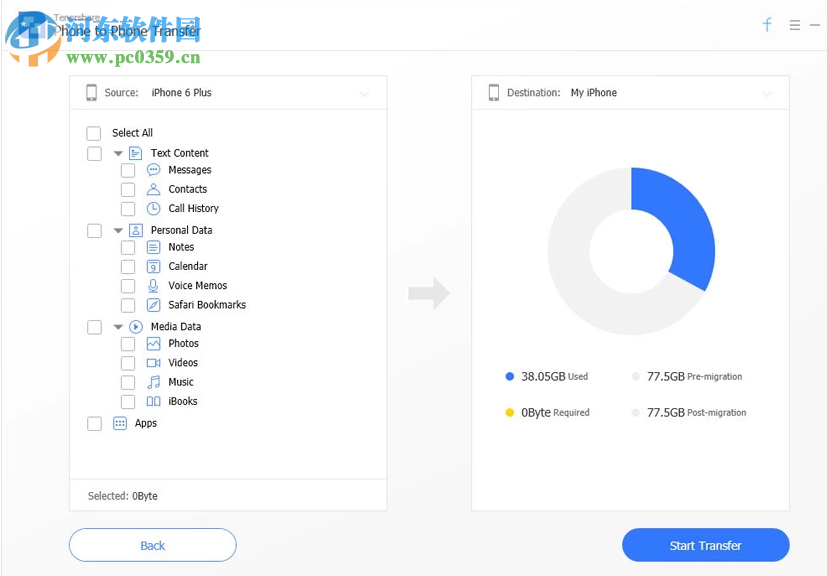Open the Destination device dropdown chevron
Screen dimensions: 827x576
tap(766, 94)
